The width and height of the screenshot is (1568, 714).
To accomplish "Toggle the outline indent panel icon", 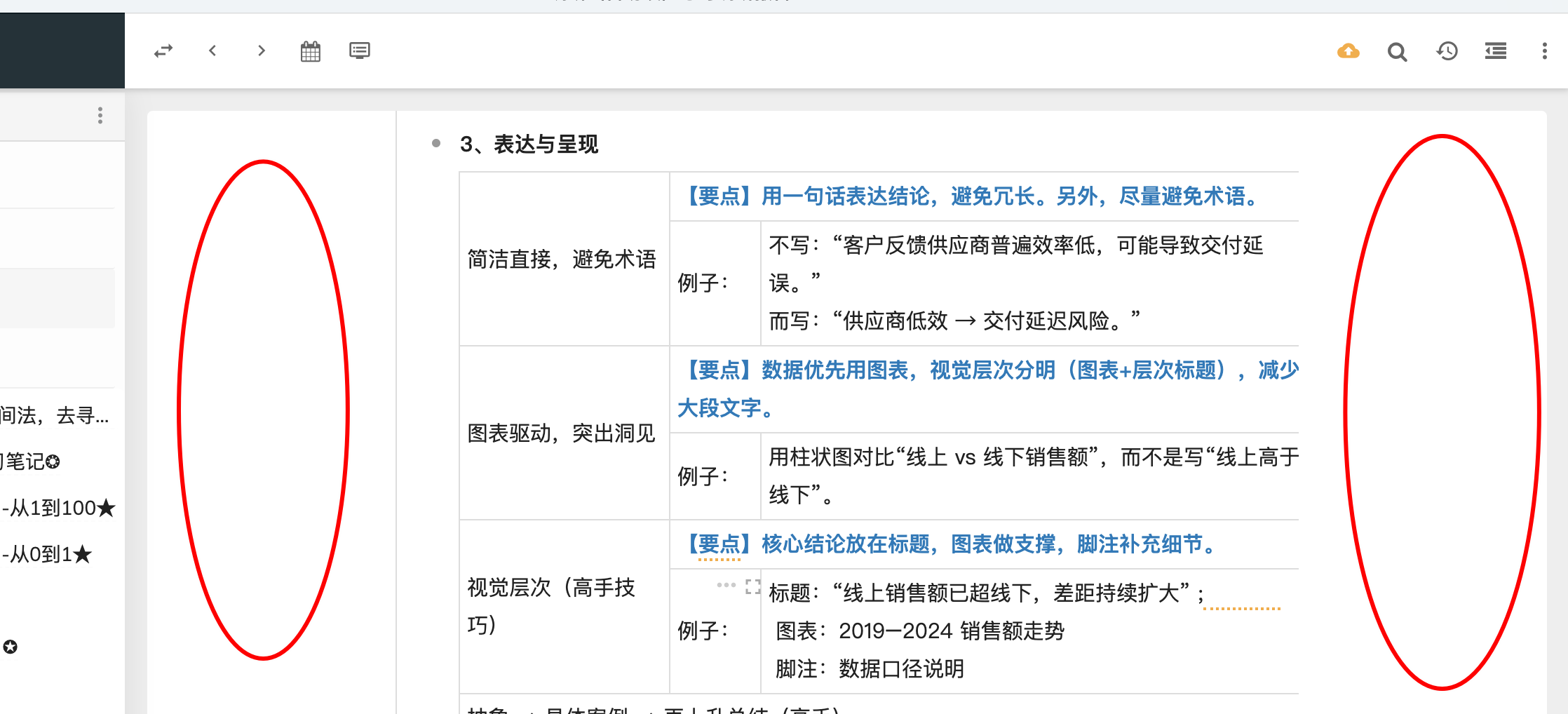I will pyautogui.click(x=1495, y=51).
